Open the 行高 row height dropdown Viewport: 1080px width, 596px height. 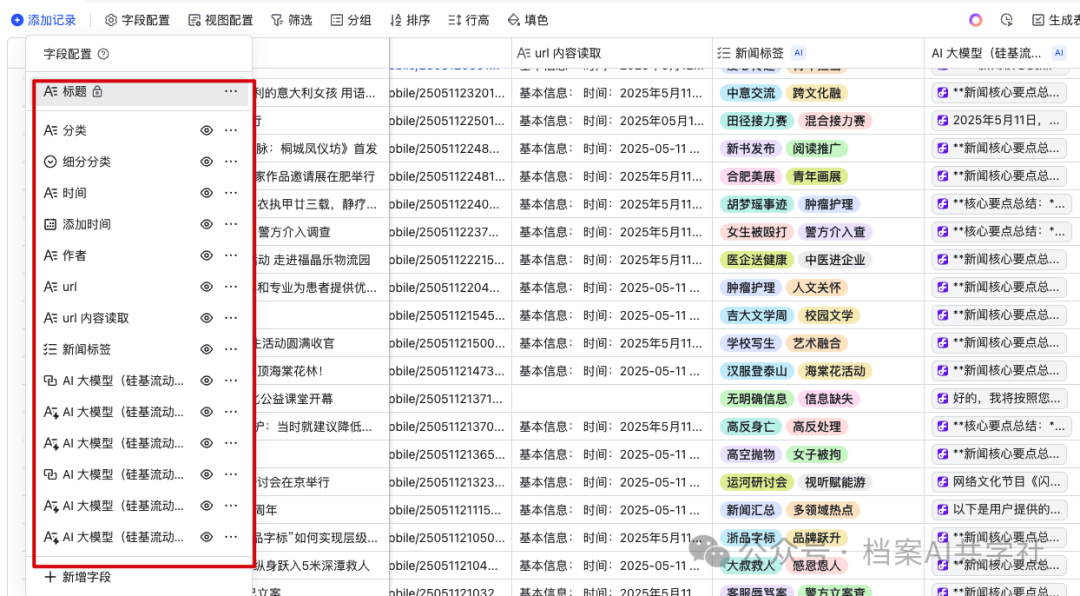[468, 20]
